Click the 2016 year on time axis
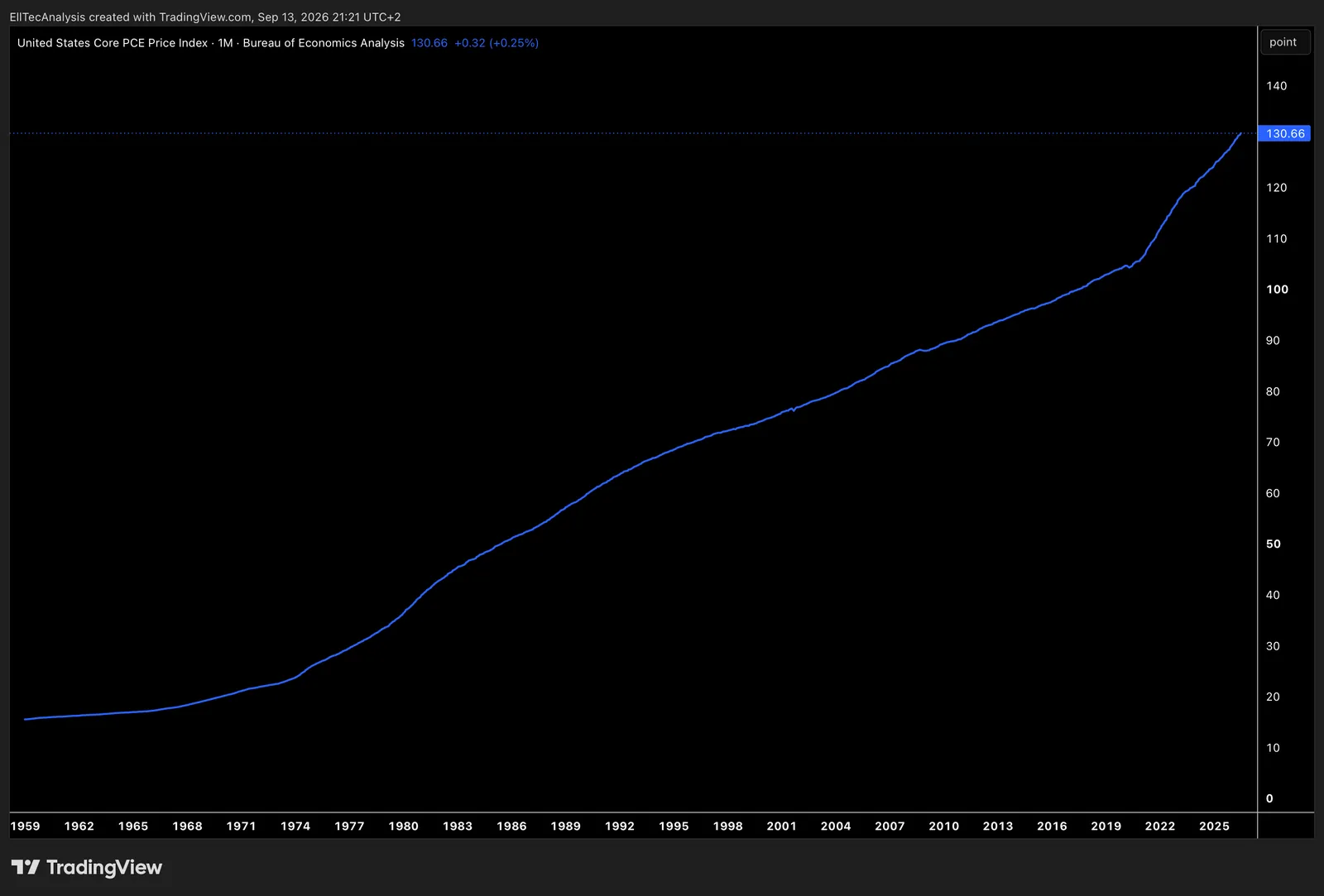 click(x=1052, y=826)
